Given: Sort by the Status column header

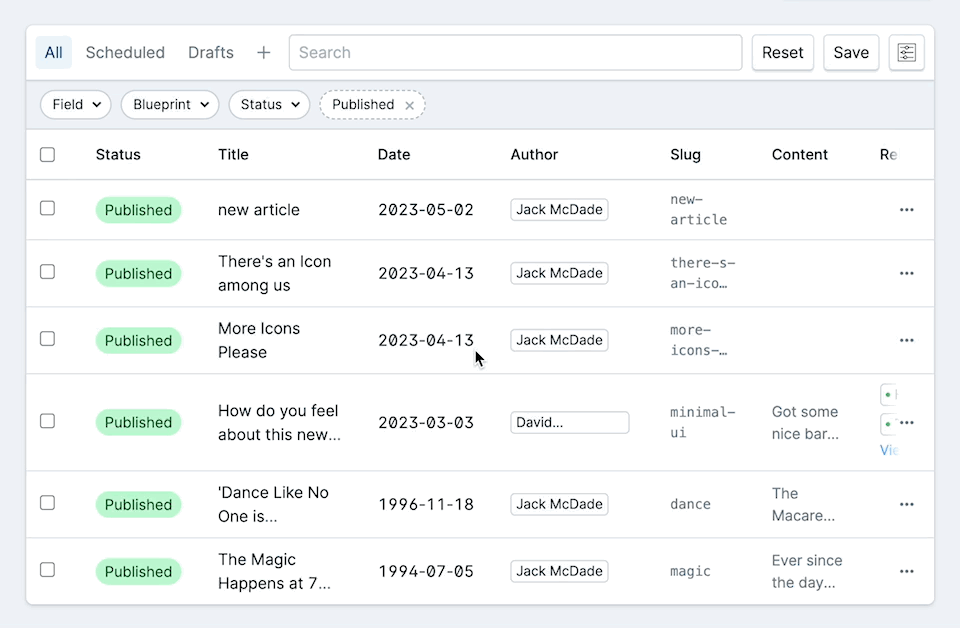Looking at the screenshot, I should (x=118, y=154).
